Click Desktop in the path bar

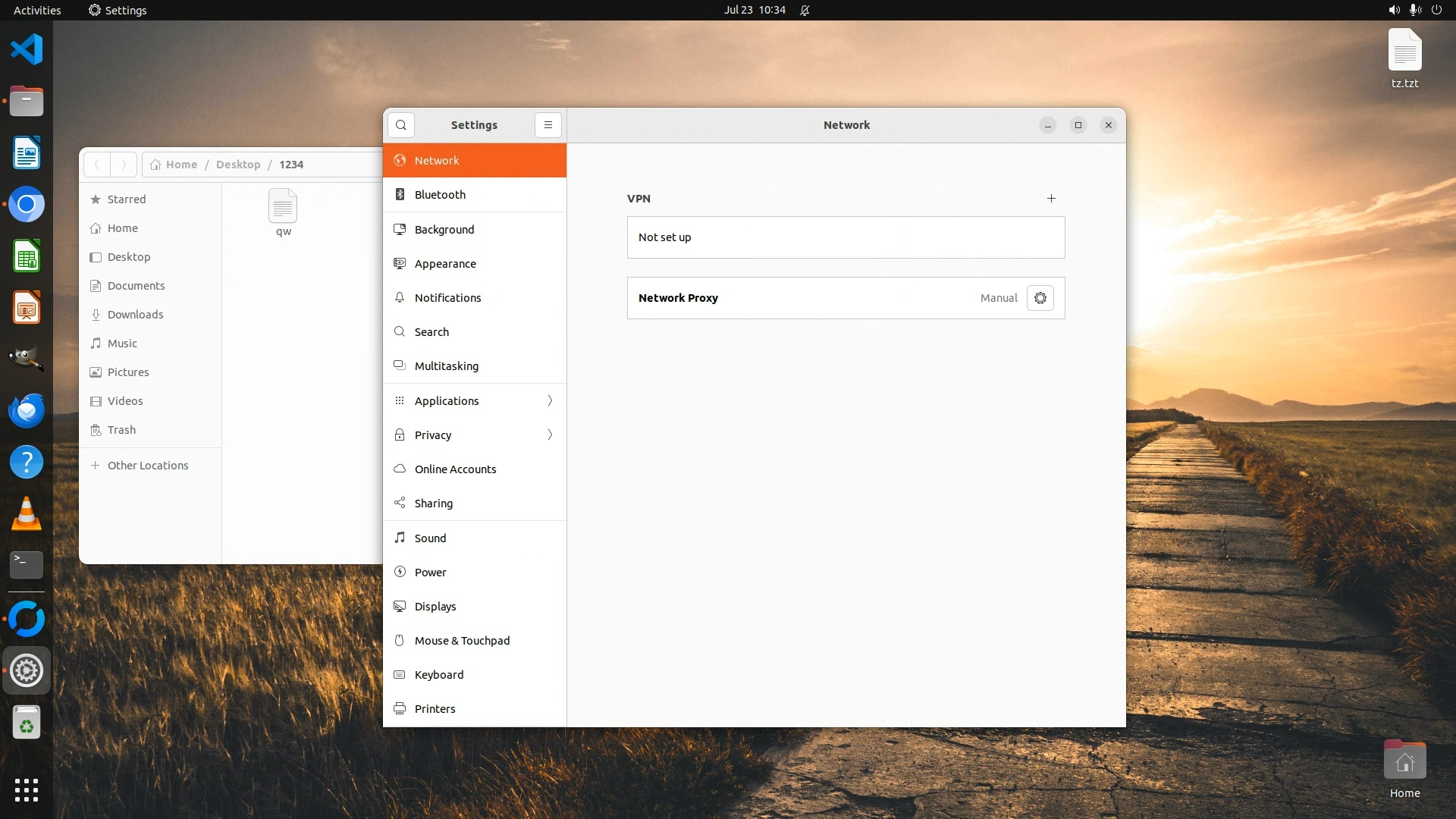pos(237,165)
